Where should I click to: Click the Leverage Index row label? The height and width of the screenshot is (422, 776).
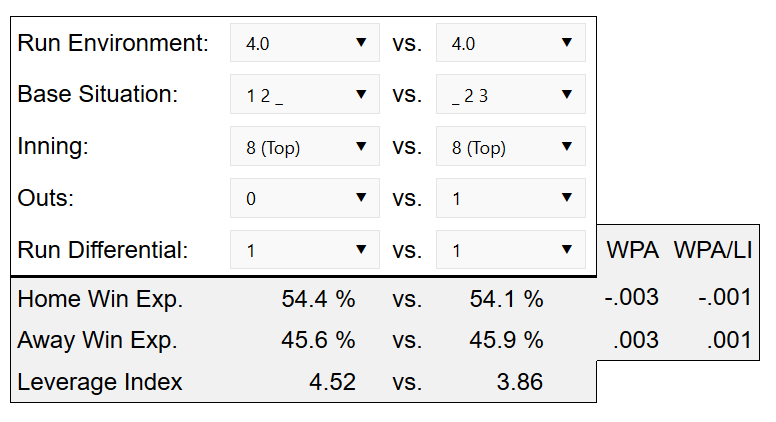tap(100, 382)
